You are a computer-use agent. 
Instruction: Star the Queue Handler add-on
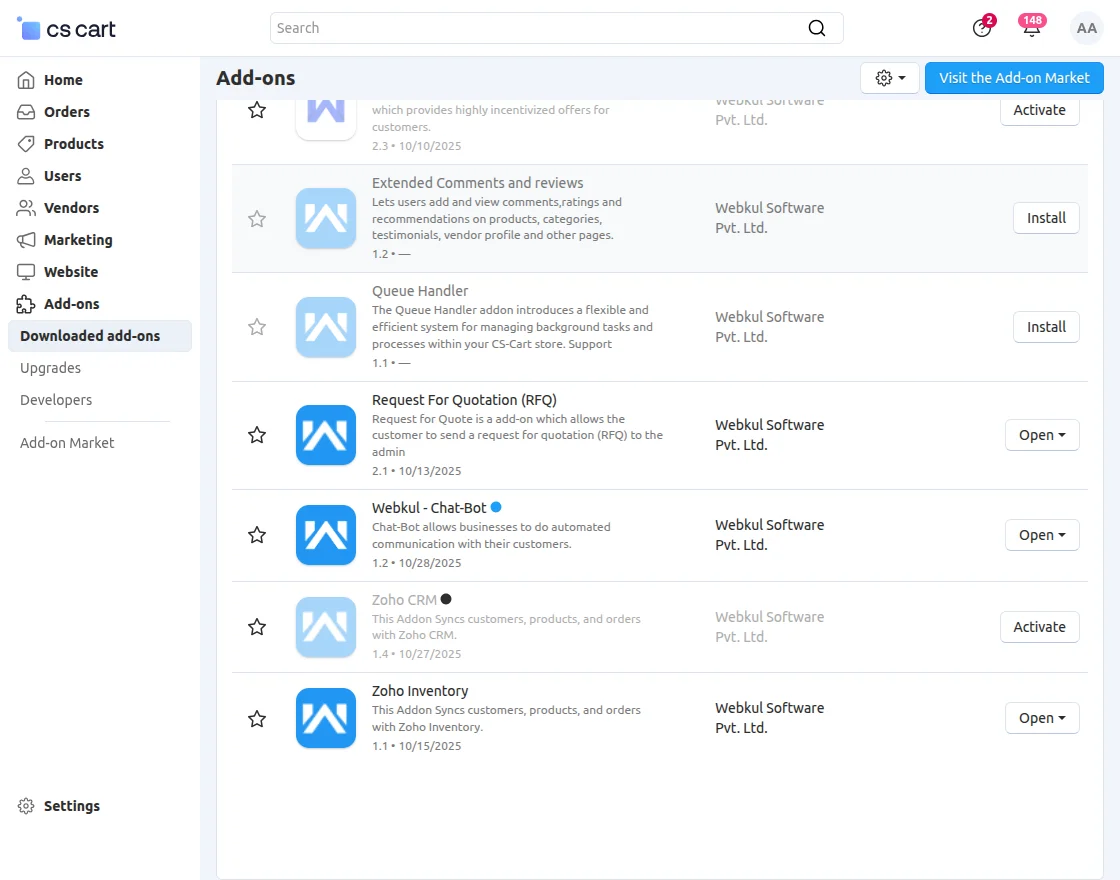(x=257, y=327)
